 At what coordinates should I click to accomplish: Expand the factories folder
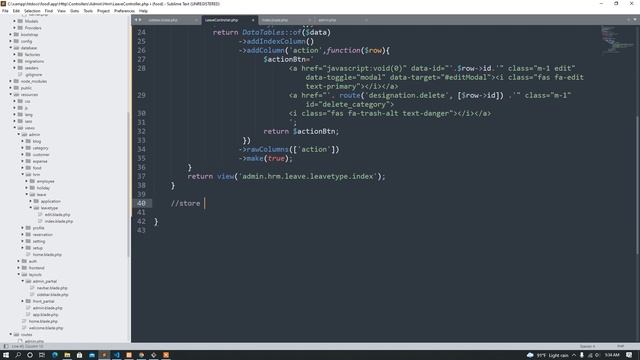15,55
